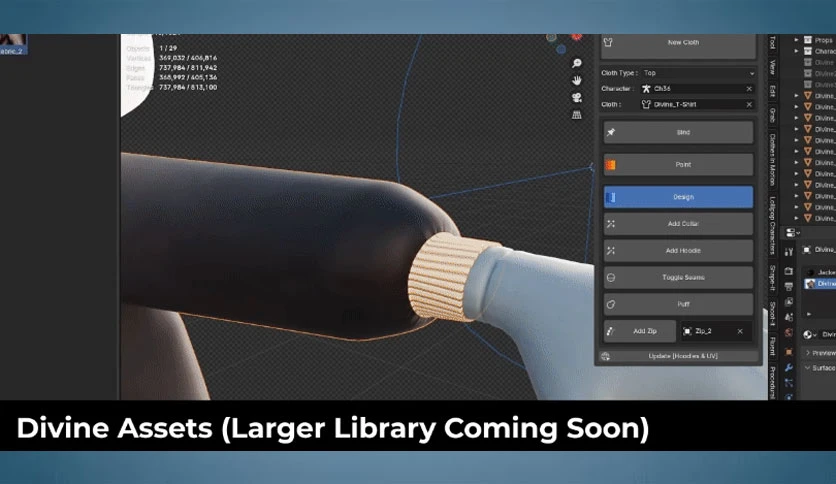Click the Add Collar button
836x484 pixels.
679,224
